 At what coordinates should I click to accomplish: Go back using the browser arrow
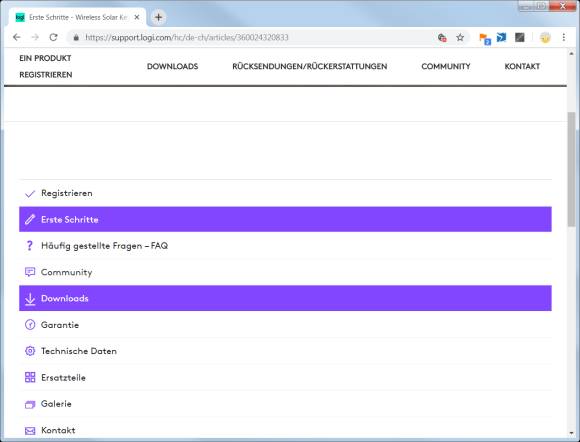tap(17, 37)
